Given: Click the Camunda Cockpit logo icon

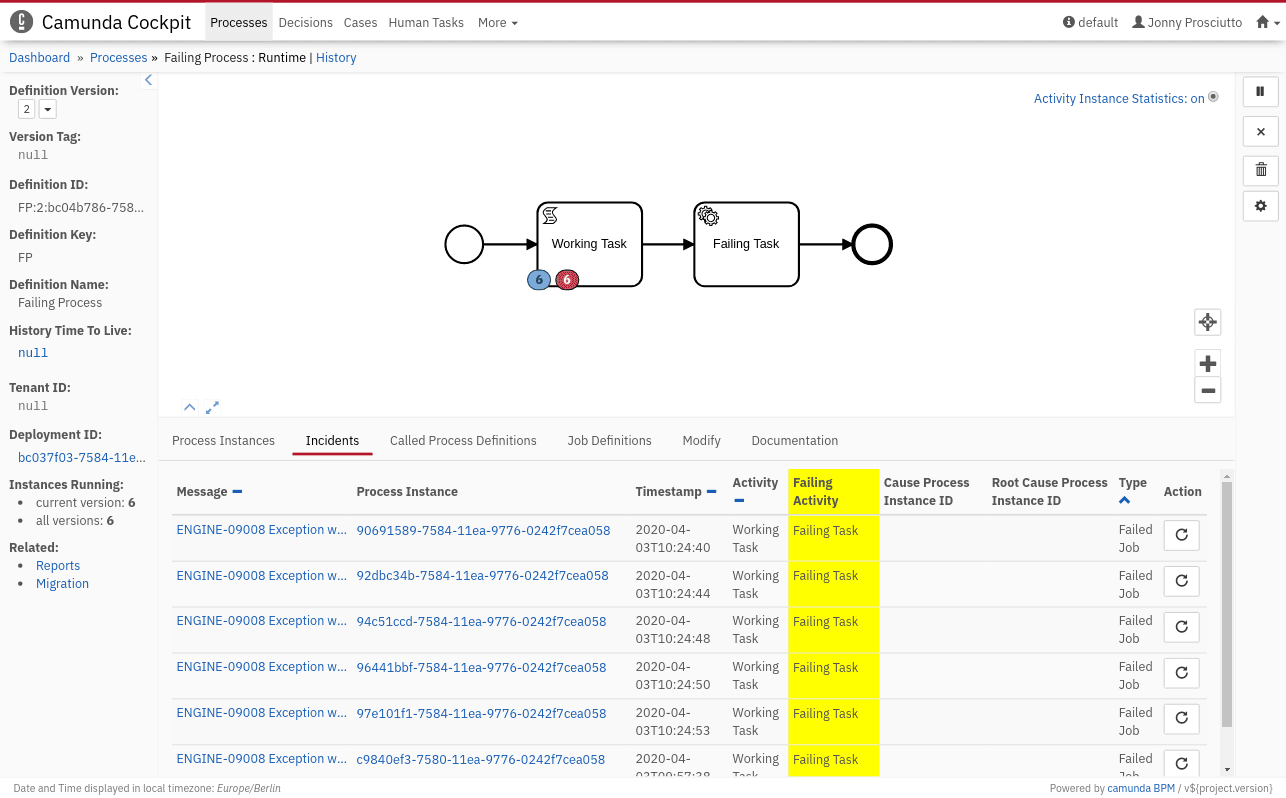Looking at the screenshot, I should pos(21,22).
